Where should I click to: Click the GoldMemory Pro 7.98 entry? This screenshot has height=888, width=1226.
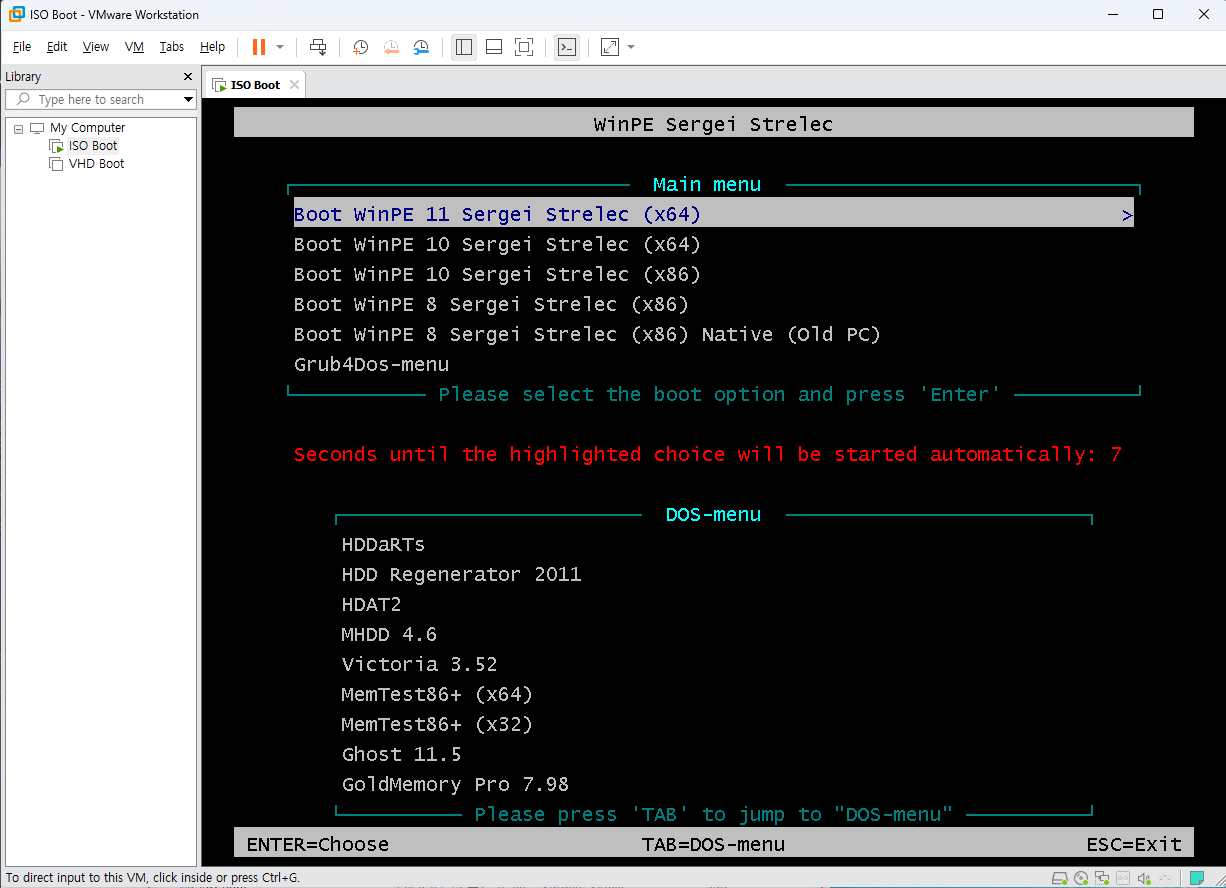tap(455, 784)
